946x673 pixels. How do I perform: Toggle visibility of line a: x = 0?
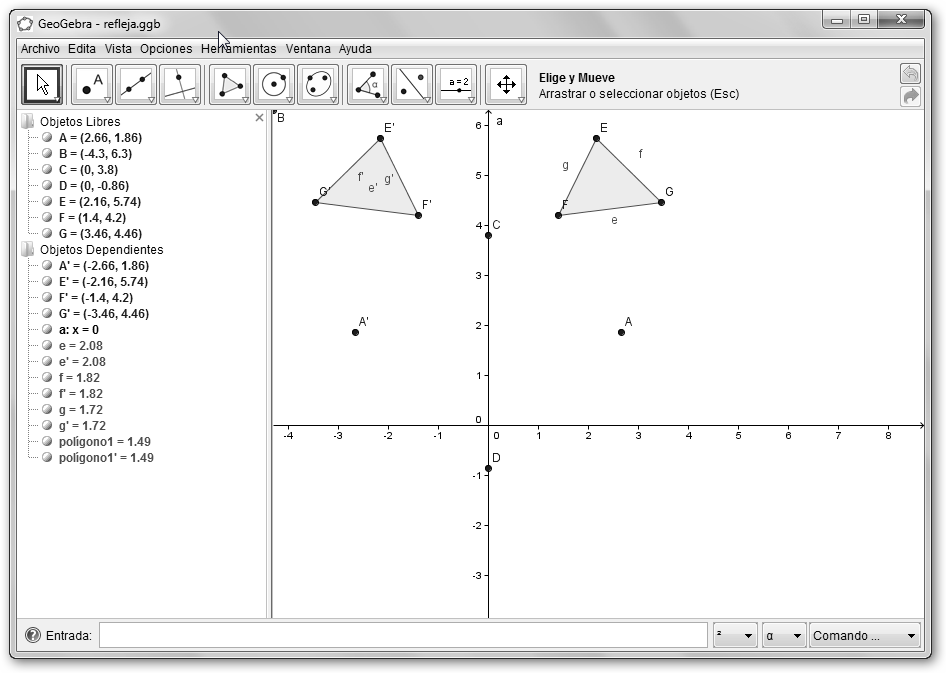pos(47,330)
